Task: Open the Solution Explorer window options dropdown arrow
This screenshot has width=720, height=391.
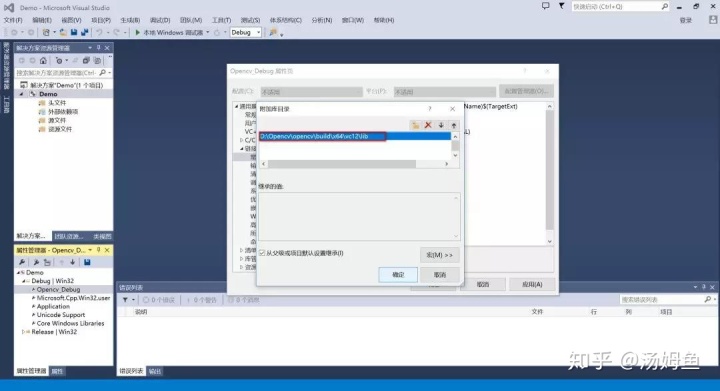Action: click(x=90, y=48)
